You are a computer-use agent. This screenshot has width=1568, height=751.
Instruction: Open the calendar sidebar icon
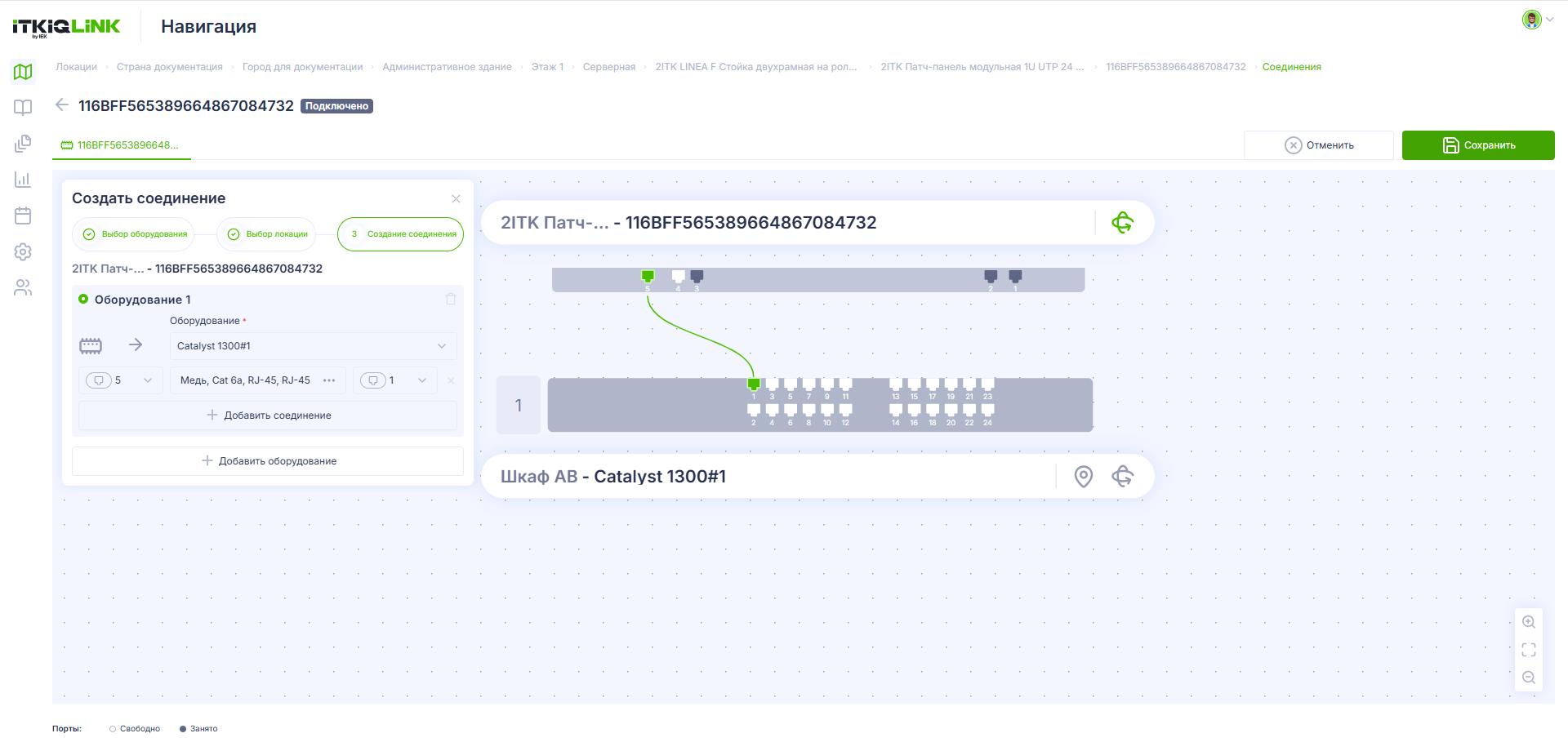pos(23,216)
